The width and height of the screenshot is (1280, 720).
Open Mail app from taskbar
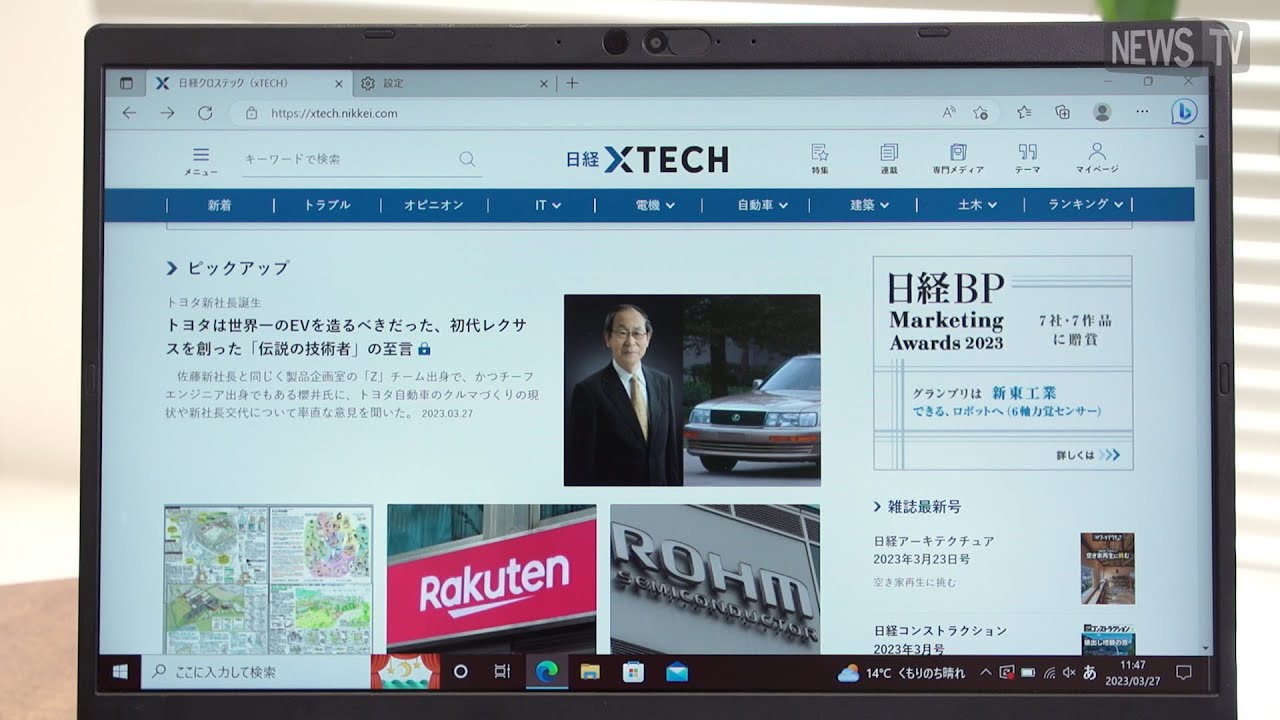tap(677, 672)
